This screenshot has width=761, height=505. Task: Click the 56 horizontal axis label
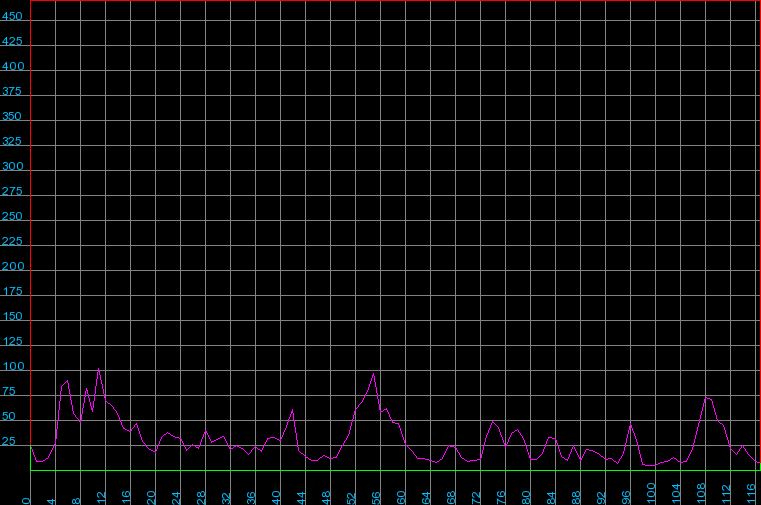pyautogui.click(x=377, y=498)
